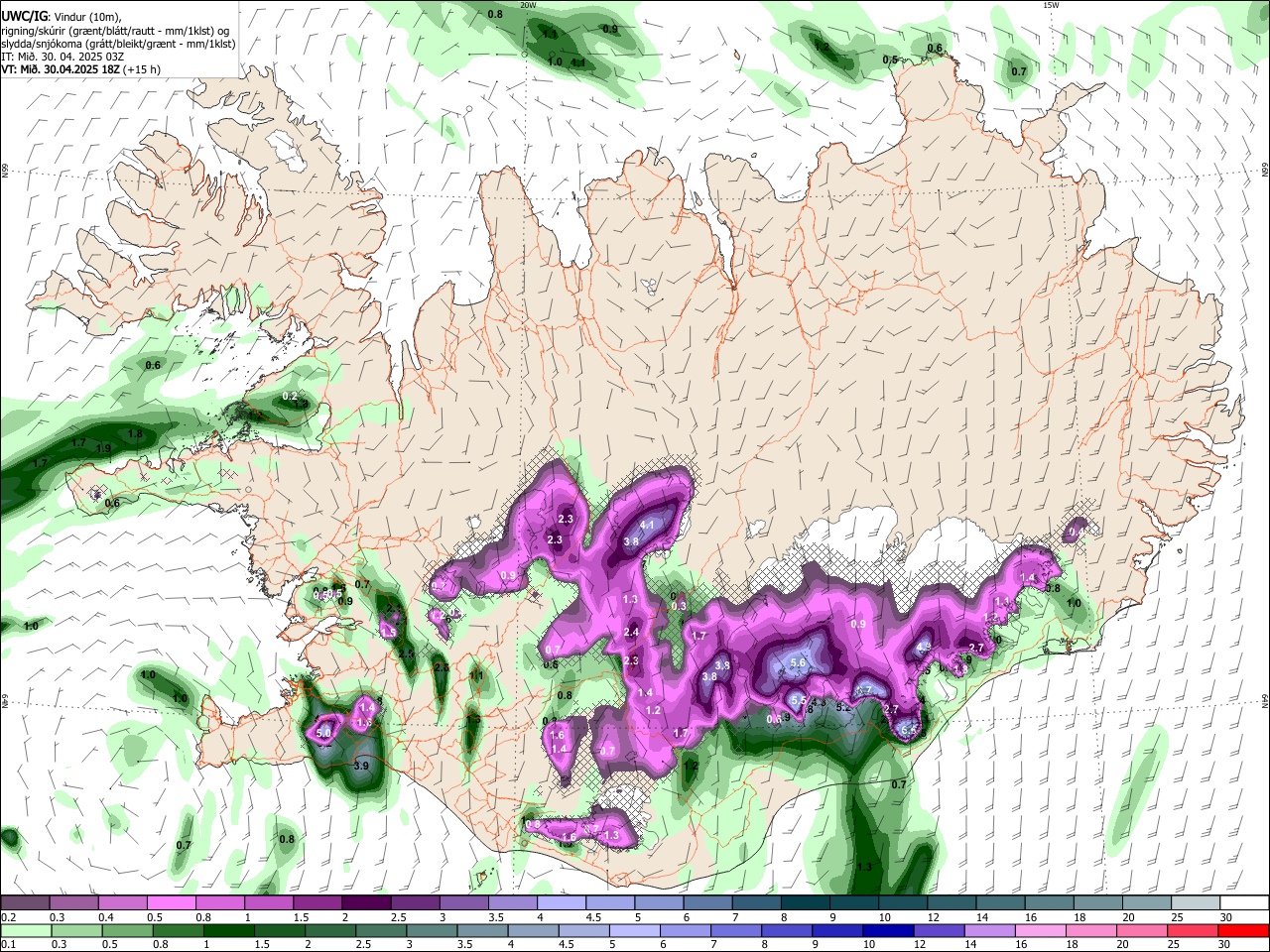Click the '5.6' precipitation value on map
This screenshot has height=952, width=1270.
(796, 663)
